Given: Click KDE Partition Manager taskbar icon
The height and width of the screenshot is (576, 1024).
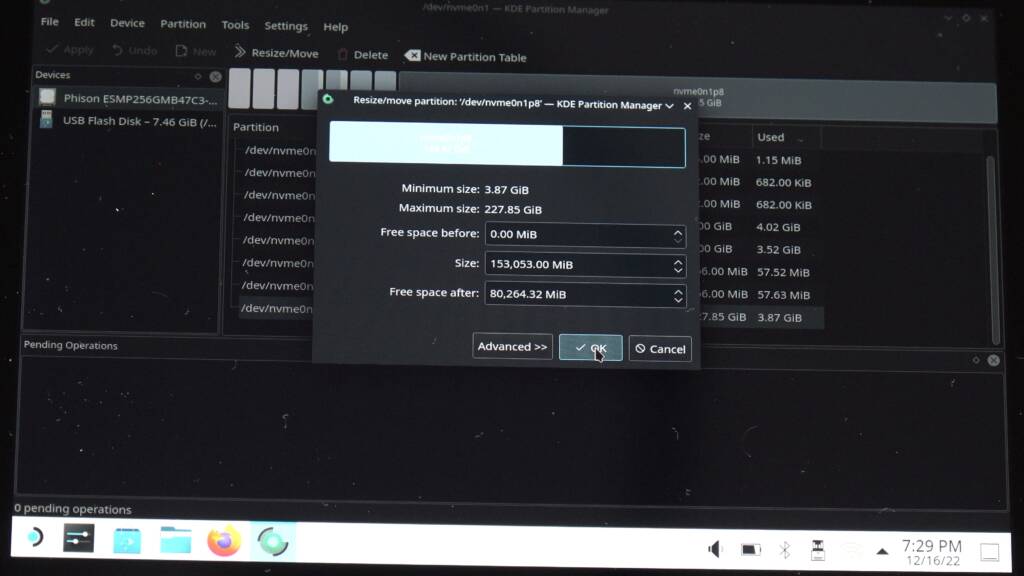Looking at the screenshot, I should tap(272, 542).
